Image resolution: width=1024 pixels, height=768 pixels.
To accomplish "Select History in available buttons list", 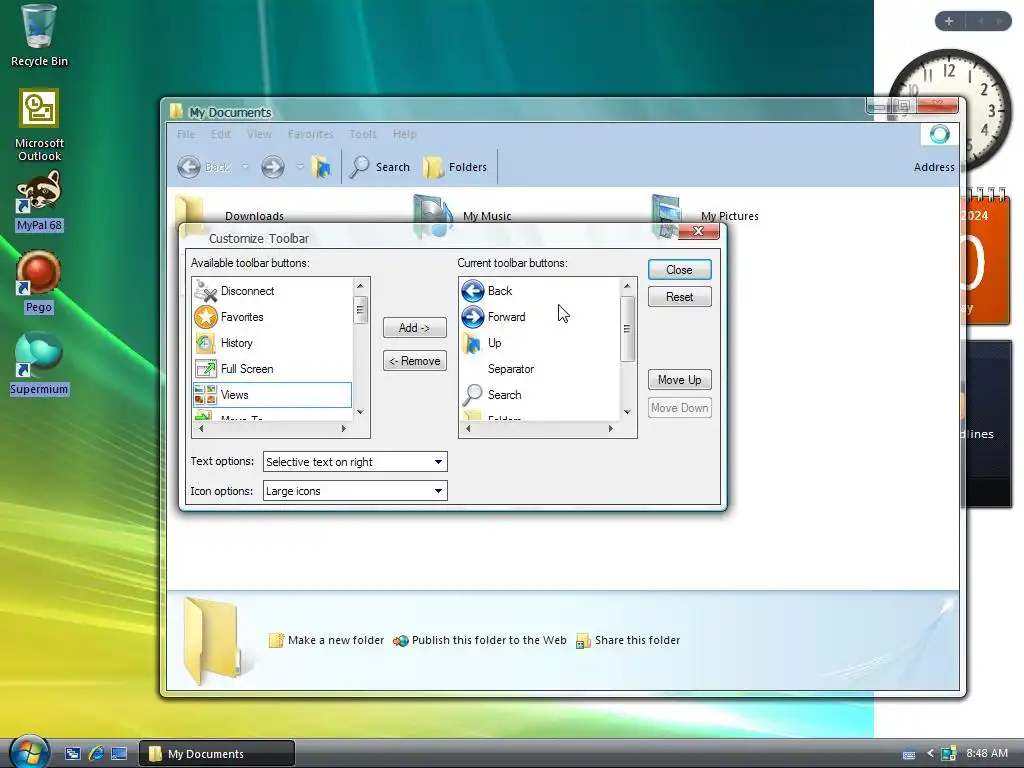I will [x=272, y=343].
